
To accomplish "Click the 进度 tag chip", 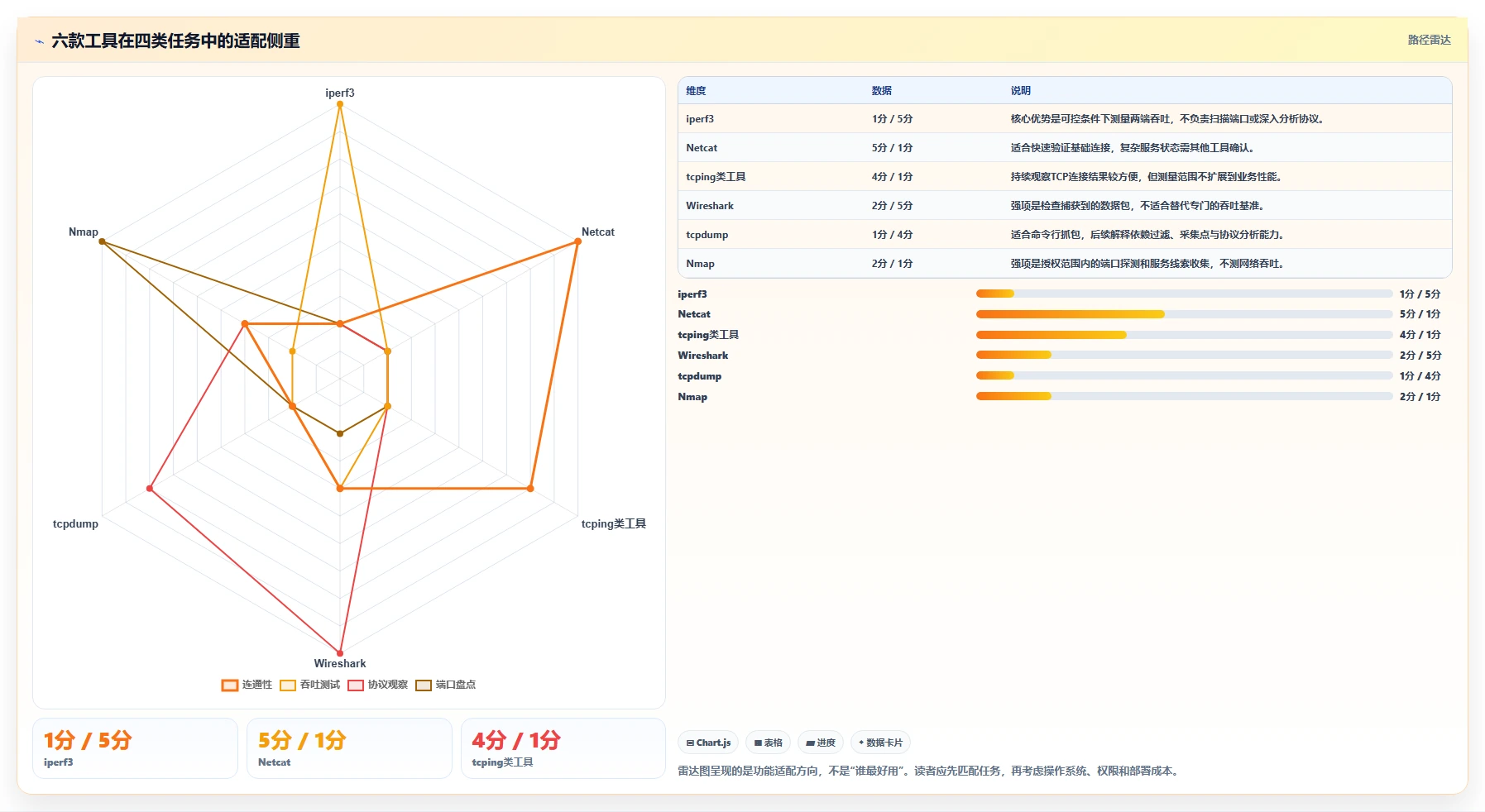I will [821, 743].
